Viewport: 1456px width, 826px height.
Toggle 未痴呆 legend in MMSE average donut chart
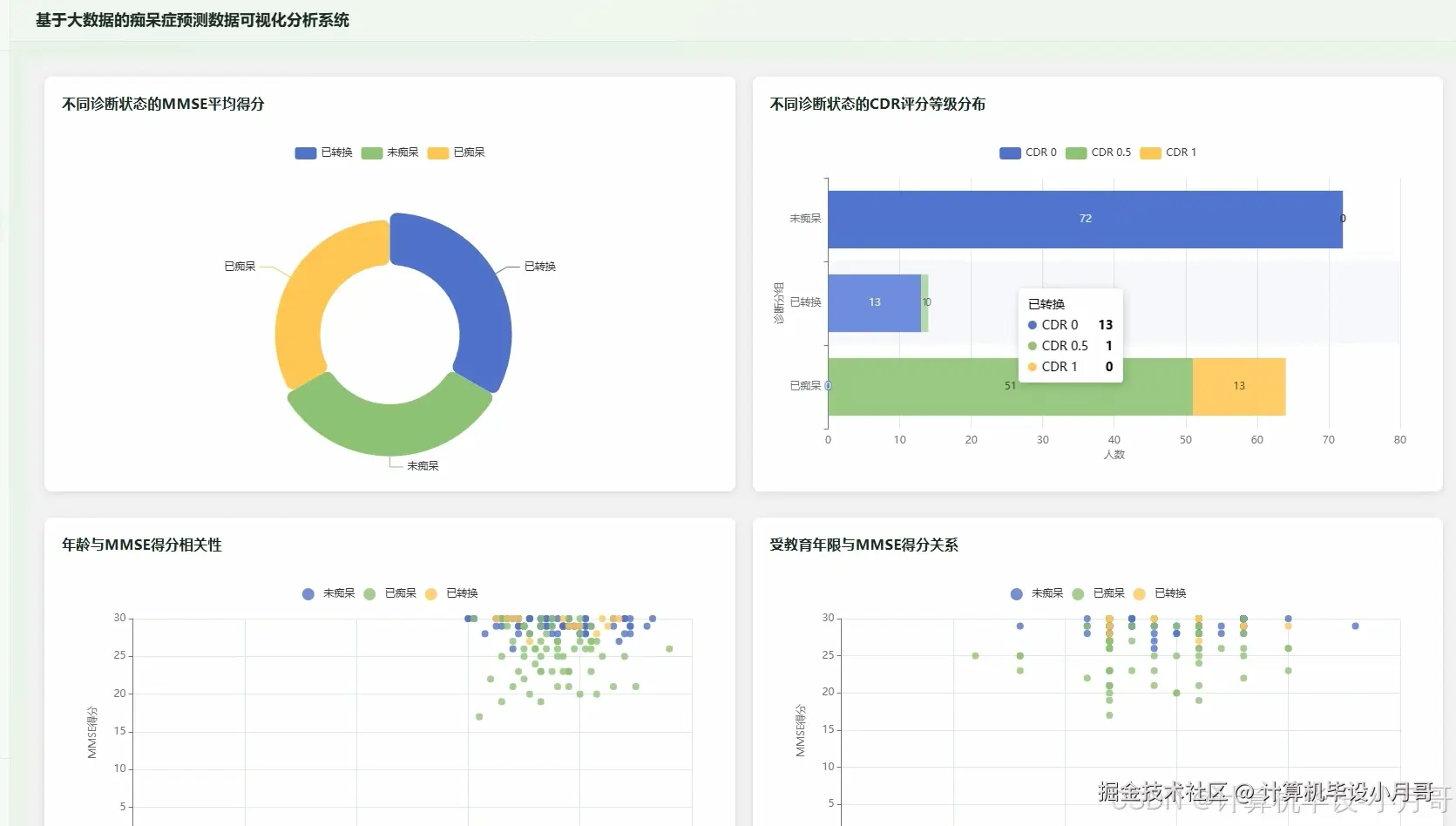pos(389,152)
